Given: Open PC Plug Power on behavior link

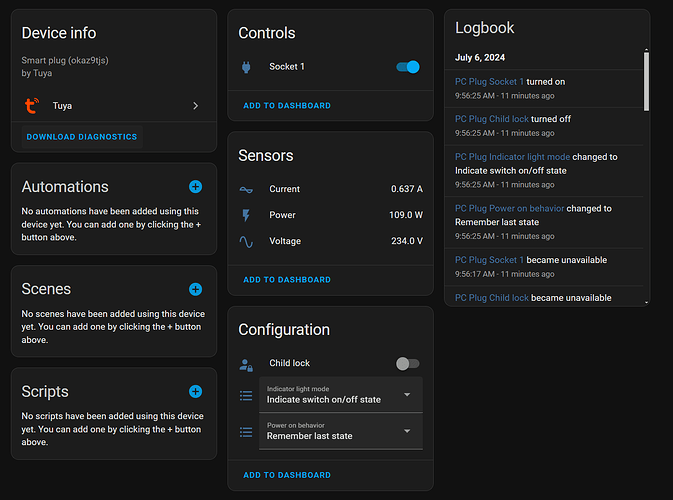Looking at the screenshot, I should [x=511, y=209].
